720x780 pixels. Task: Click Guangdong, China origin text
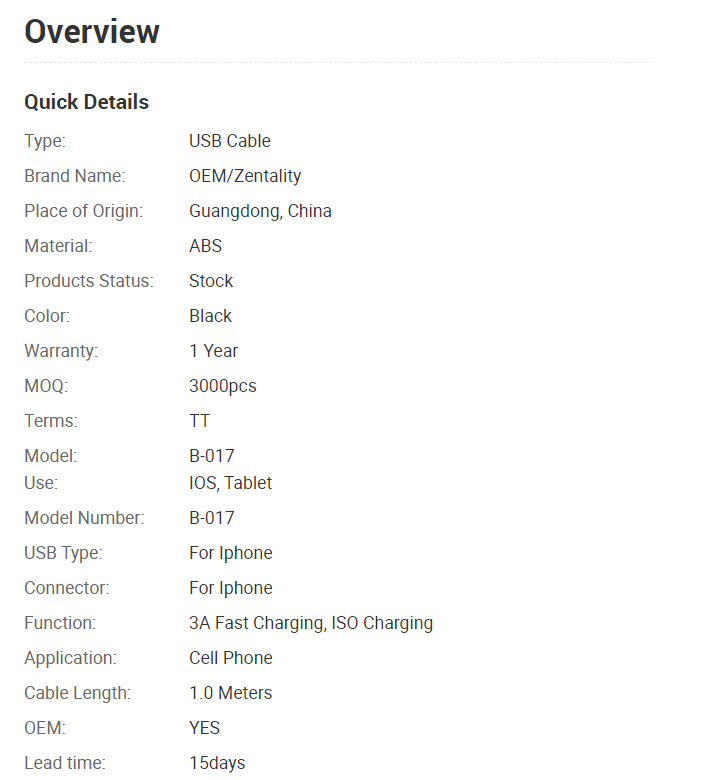pyautogui.click(x=260, y=211)
